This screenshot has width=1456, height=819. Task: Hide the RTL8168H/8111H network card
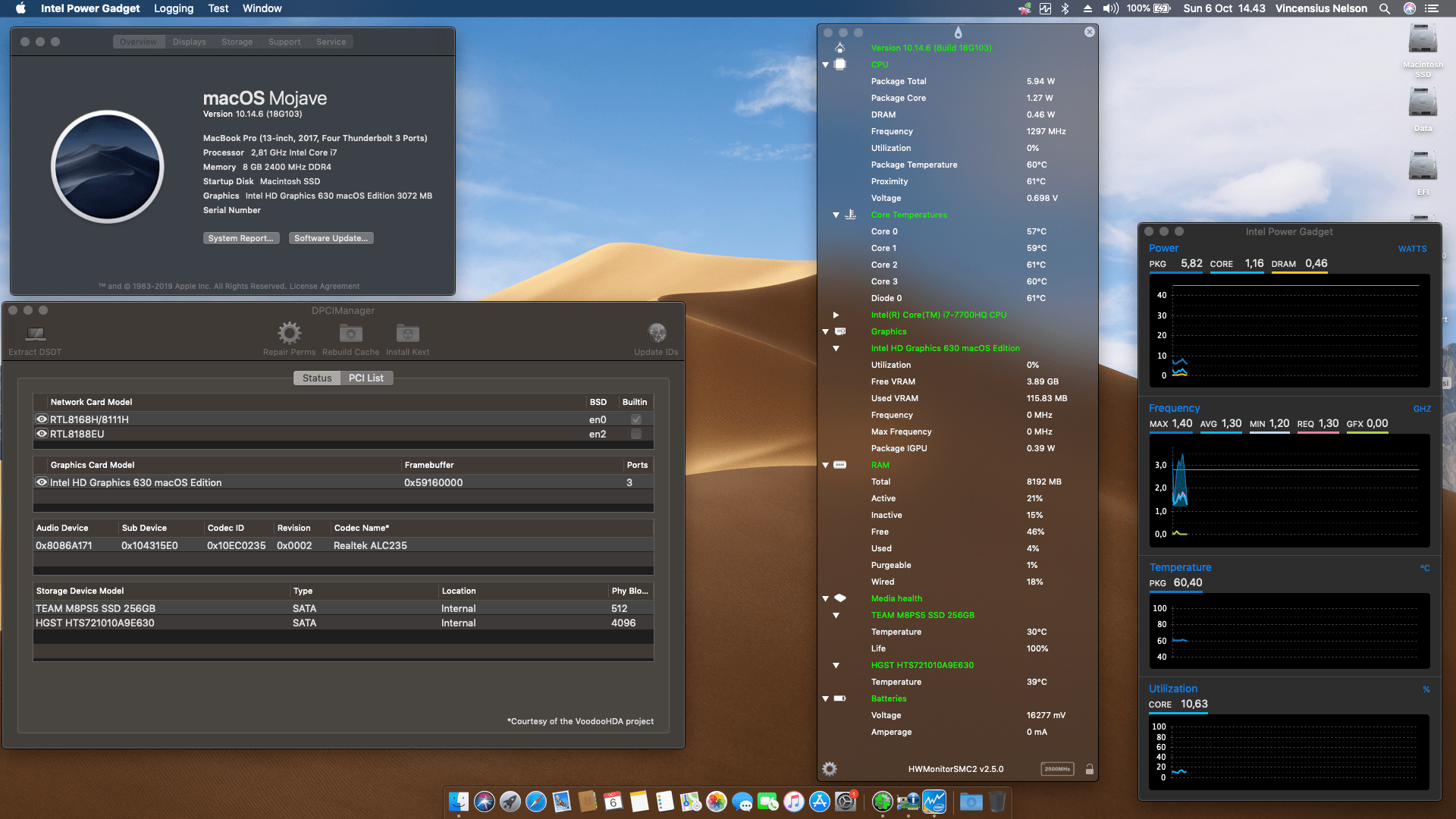[x=42, y=419]
